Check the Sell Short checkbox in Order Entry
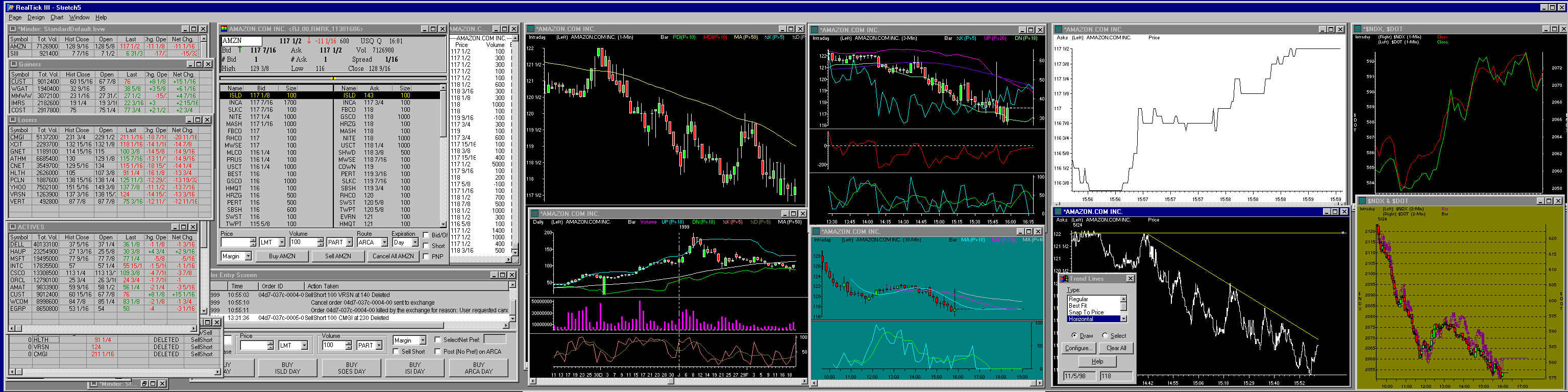This screenshot has height=392, width=1568. point(396,351)
